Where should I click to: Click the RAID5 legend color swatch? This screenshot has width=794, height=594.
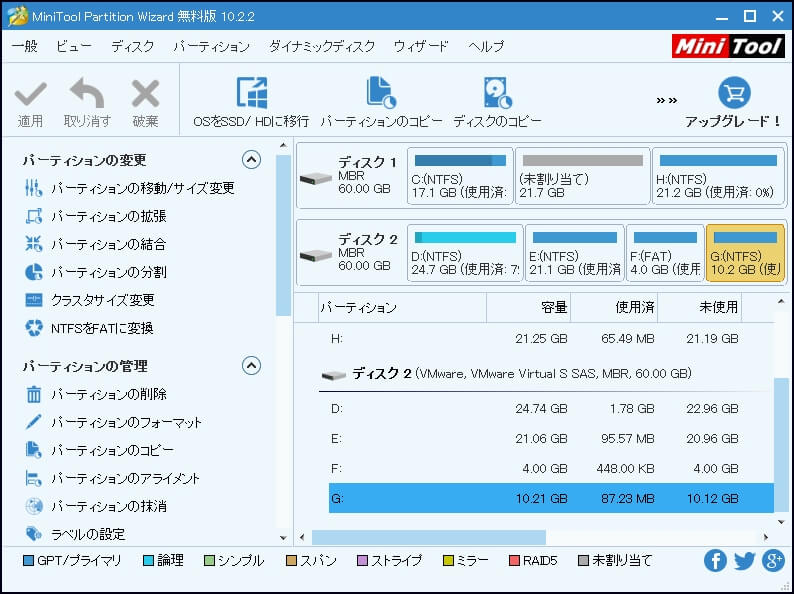point(514,561)
